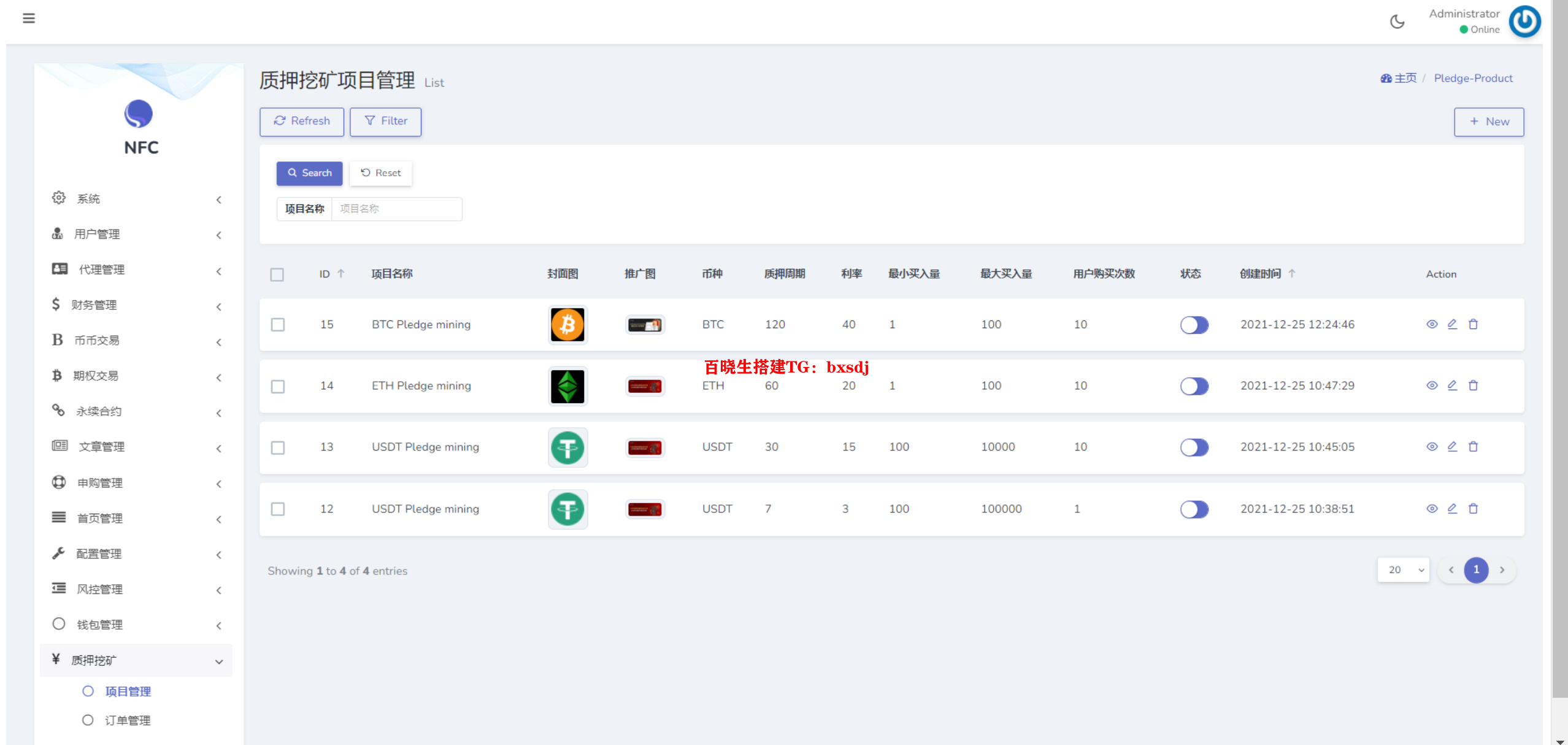Focus the 项目名称 search input field
The width and height of the screenshot is (1568, 745).
point(396,209)
